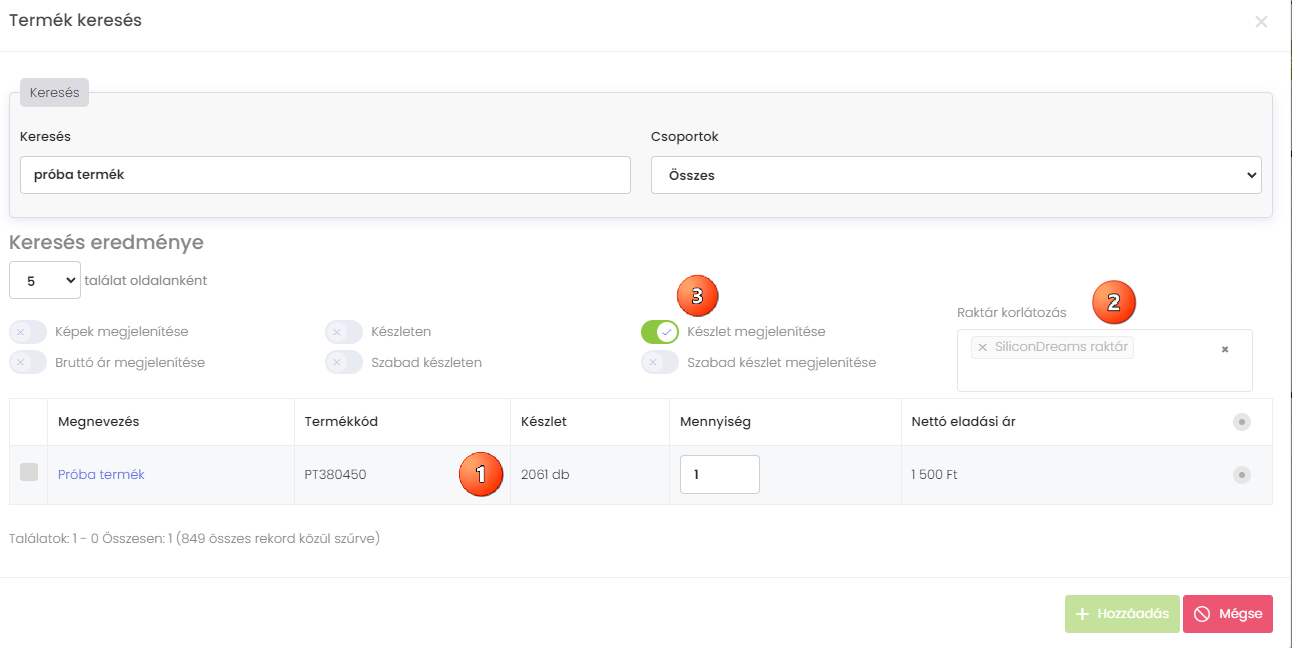Image resolution: width=1292 pixels, height=648 pixels.
Task: Click red marker number 3
Action: (x=698, y=296)
